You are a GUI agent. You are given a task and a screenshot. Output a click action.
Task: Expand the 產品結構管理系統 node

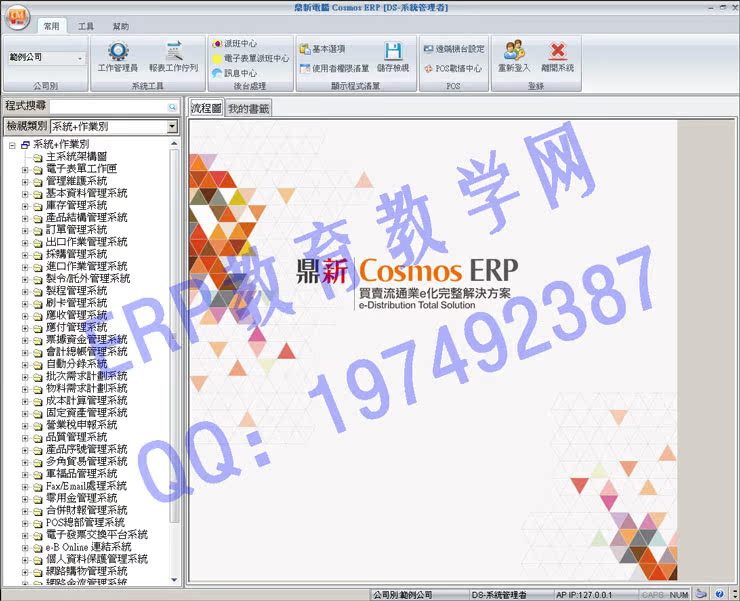pyautogui.click(x=25, y=219)
